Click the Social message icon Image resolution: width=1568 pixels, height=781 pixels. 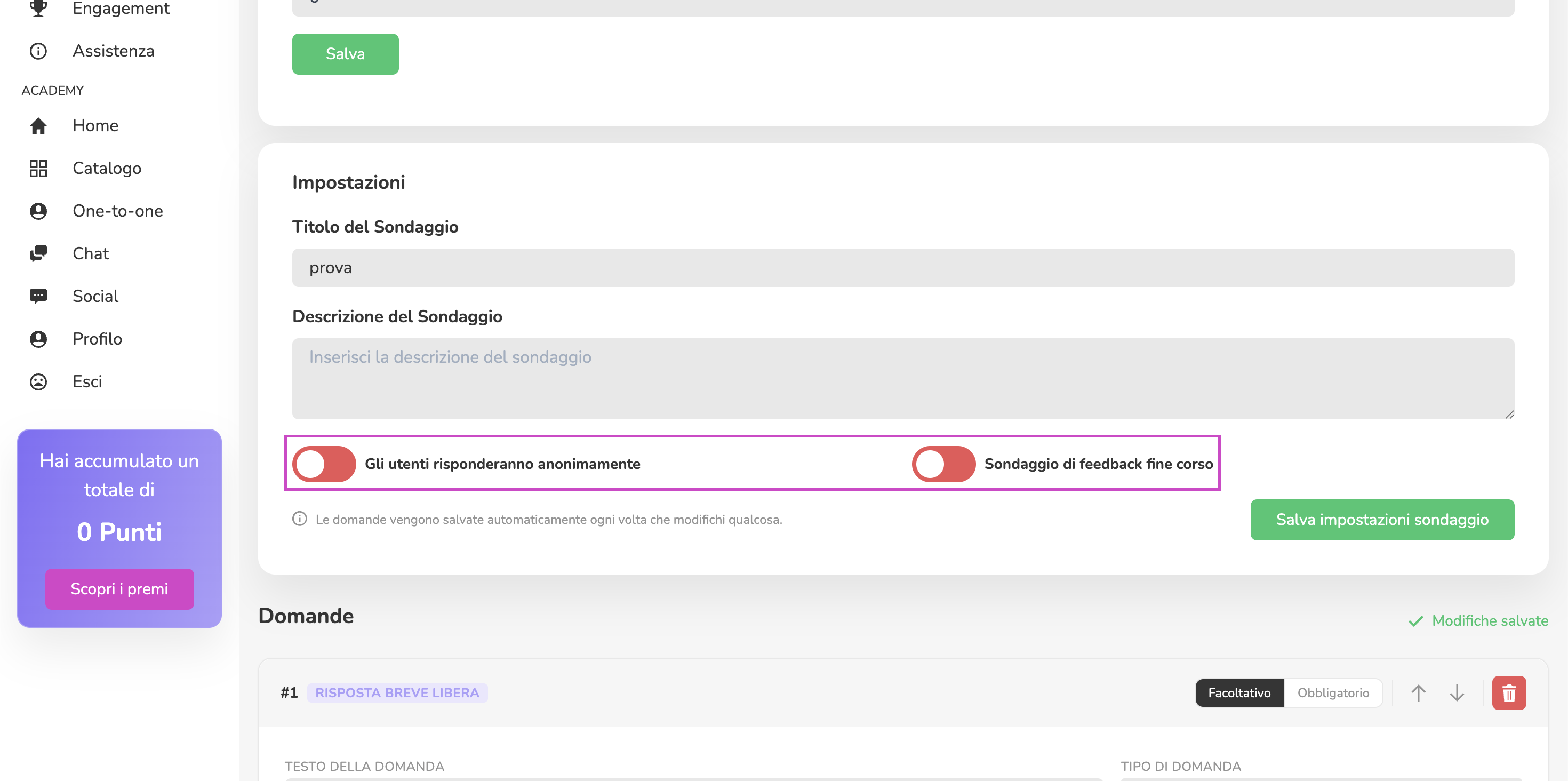38,297
